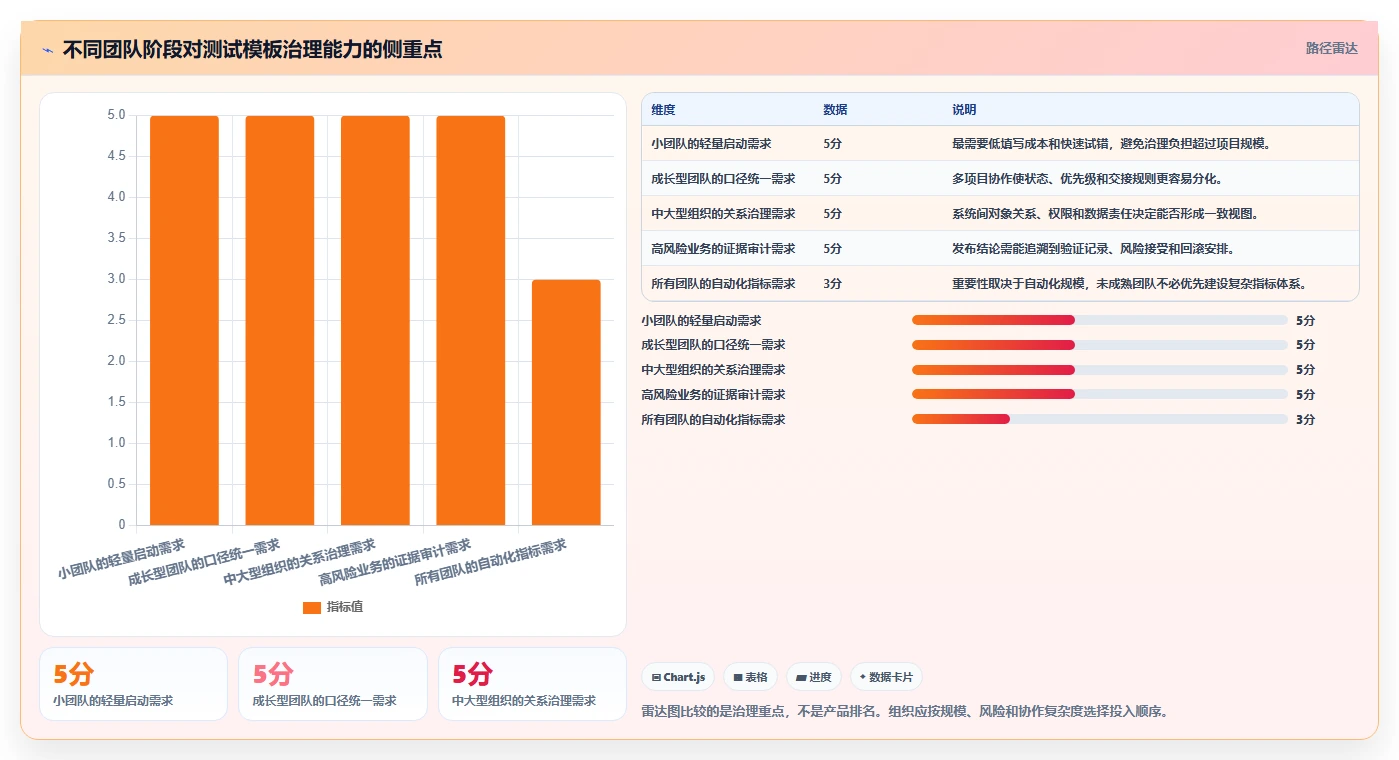Viewport: 1399px width, 760px height.
Task: Click the progress bar for 小团队的轻量启动需求
Action: click(x=1100, y=320)
